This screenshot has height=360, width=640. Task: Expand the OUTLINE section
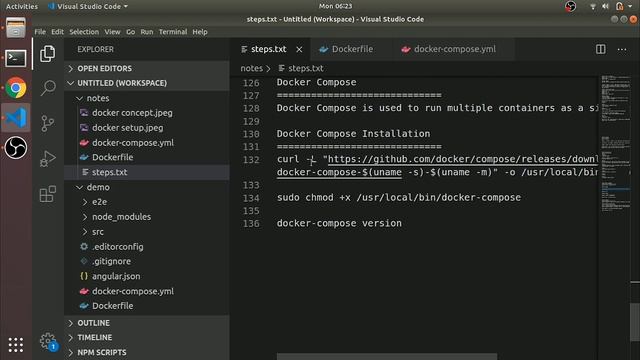(93, 323)
